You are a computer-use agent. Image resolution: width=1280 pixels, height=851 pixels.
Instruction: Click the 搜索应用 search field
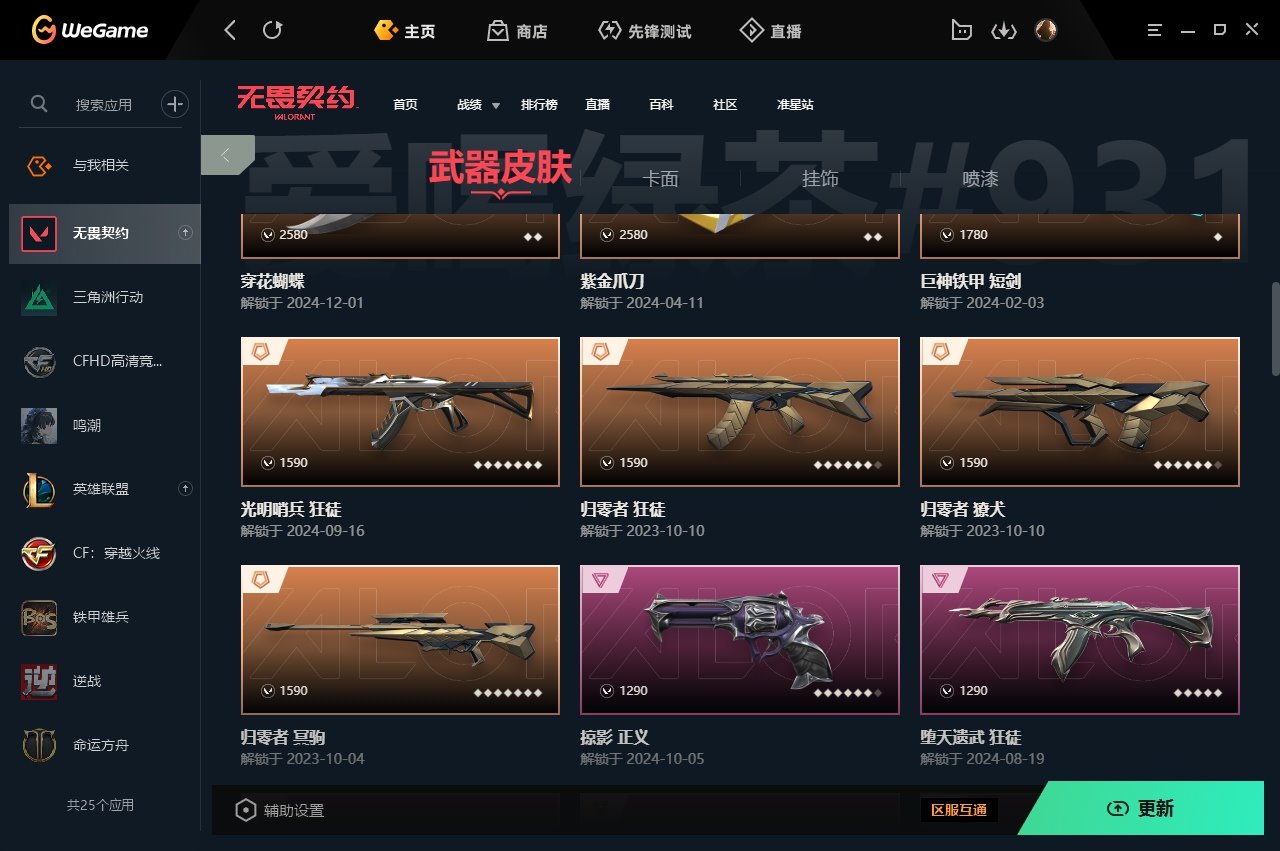point(103,104)
